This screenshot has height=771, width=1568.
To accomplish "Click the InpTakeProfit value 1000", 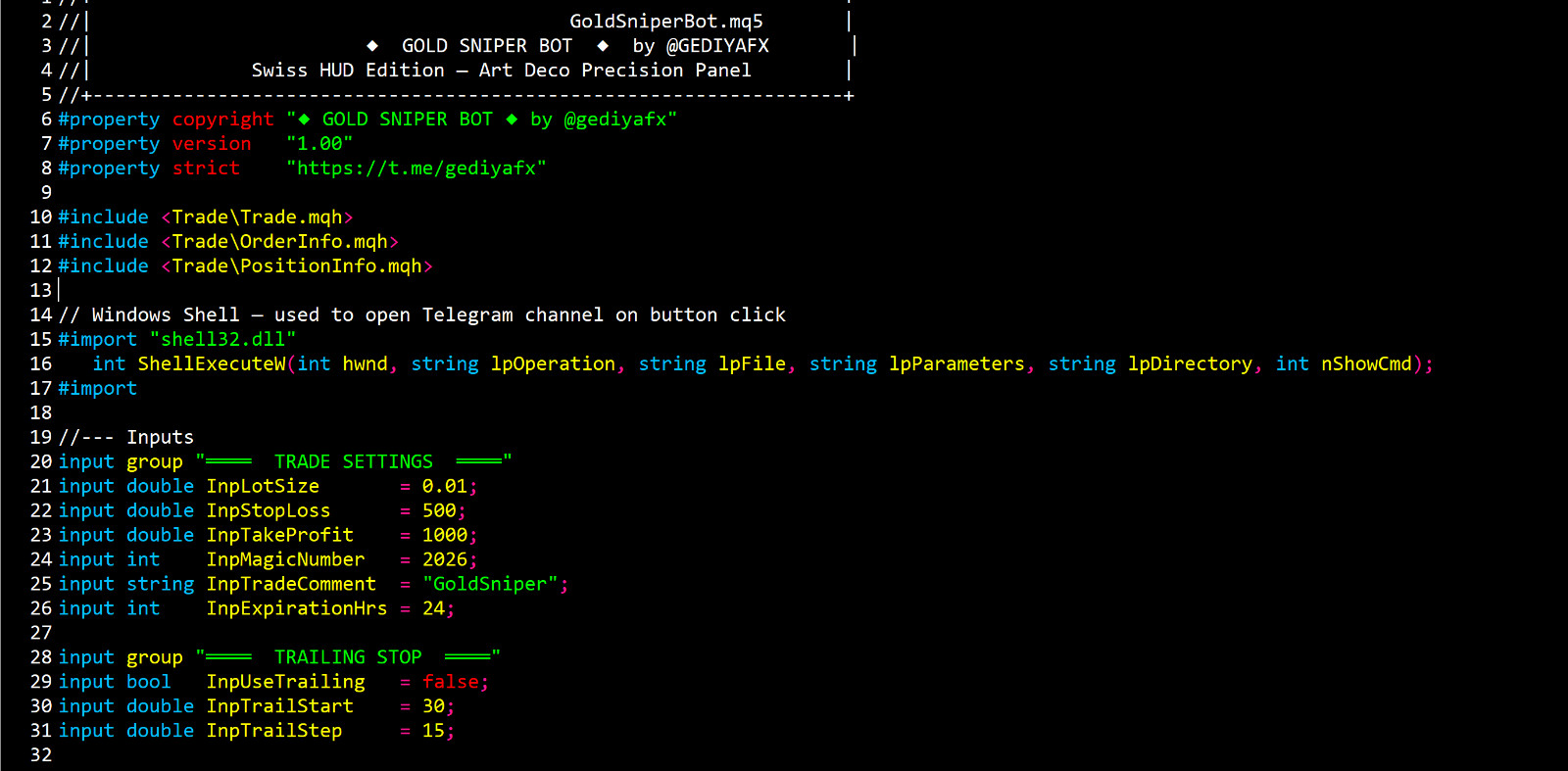I will (445, 535).
